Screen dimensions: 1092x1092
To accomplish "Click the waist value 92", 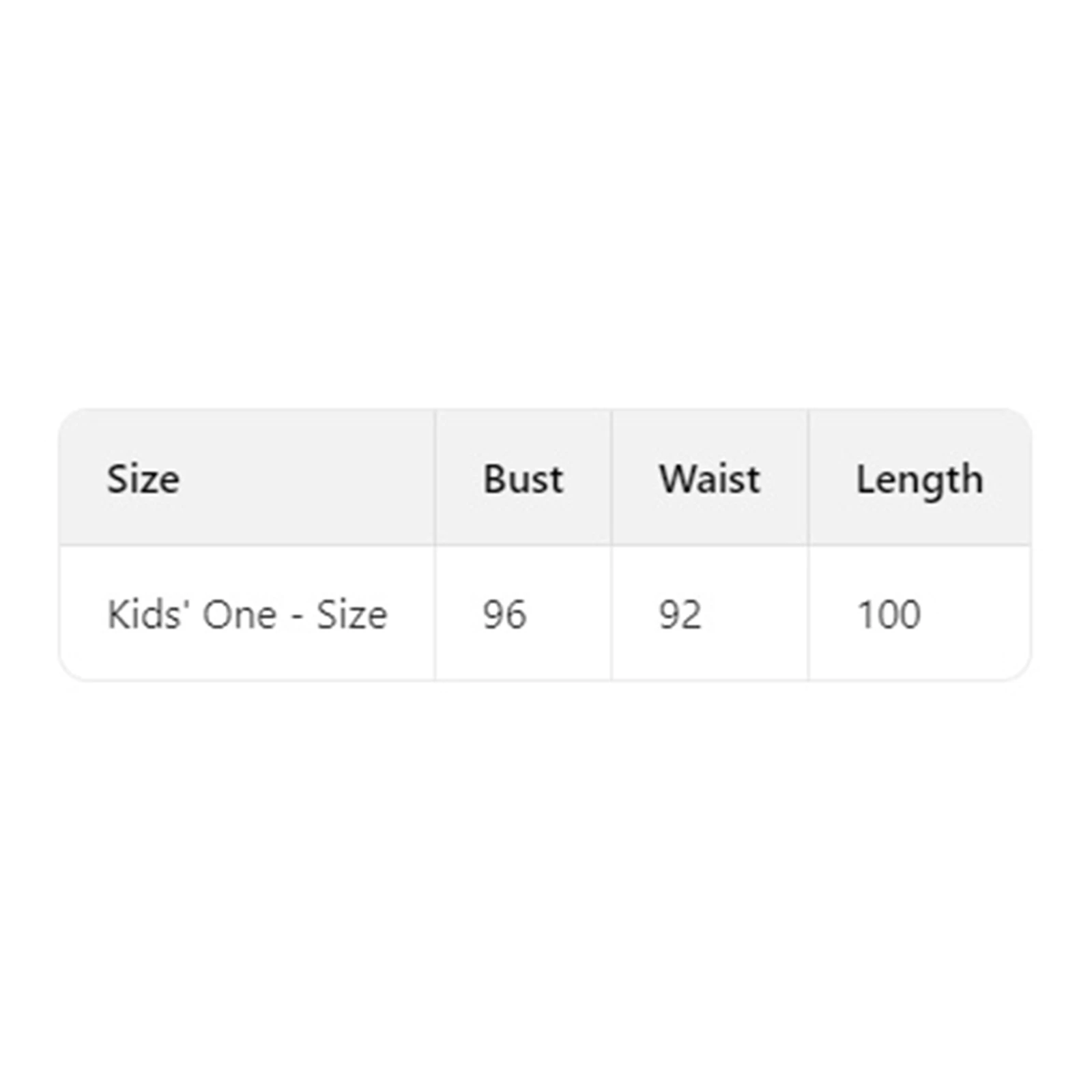I will [680, 614].
